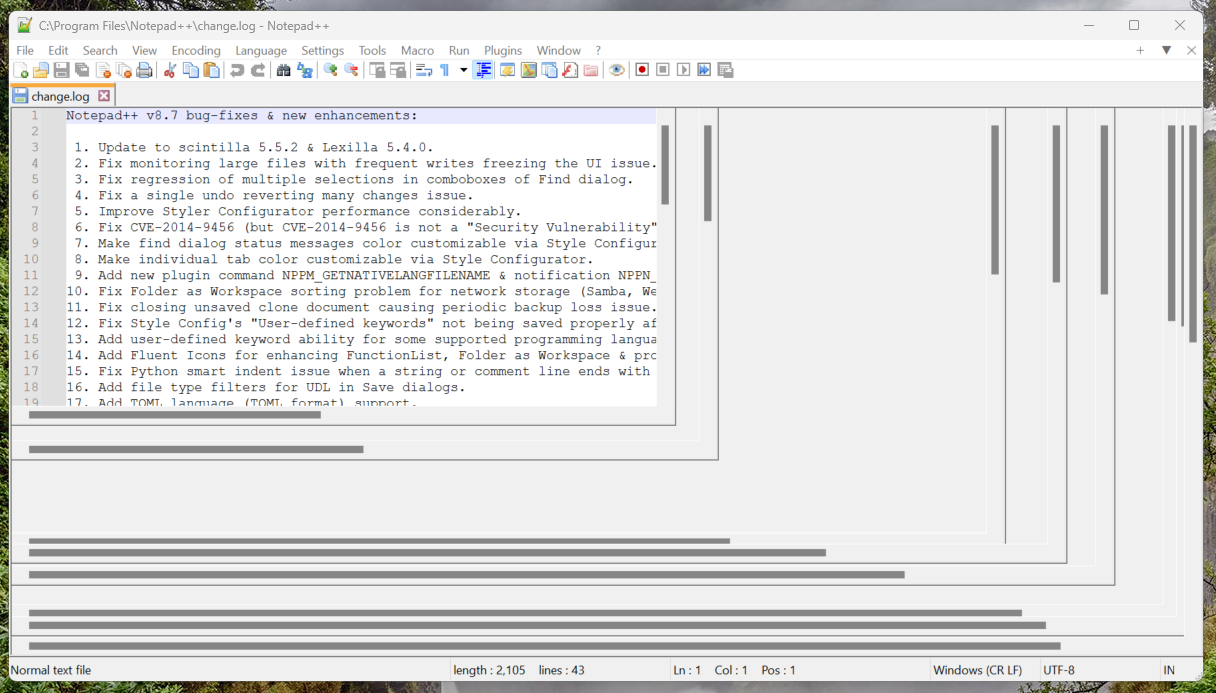Cut selection with the scissors icon
This screenshot has width=1216, height=693.
point(170,70)
